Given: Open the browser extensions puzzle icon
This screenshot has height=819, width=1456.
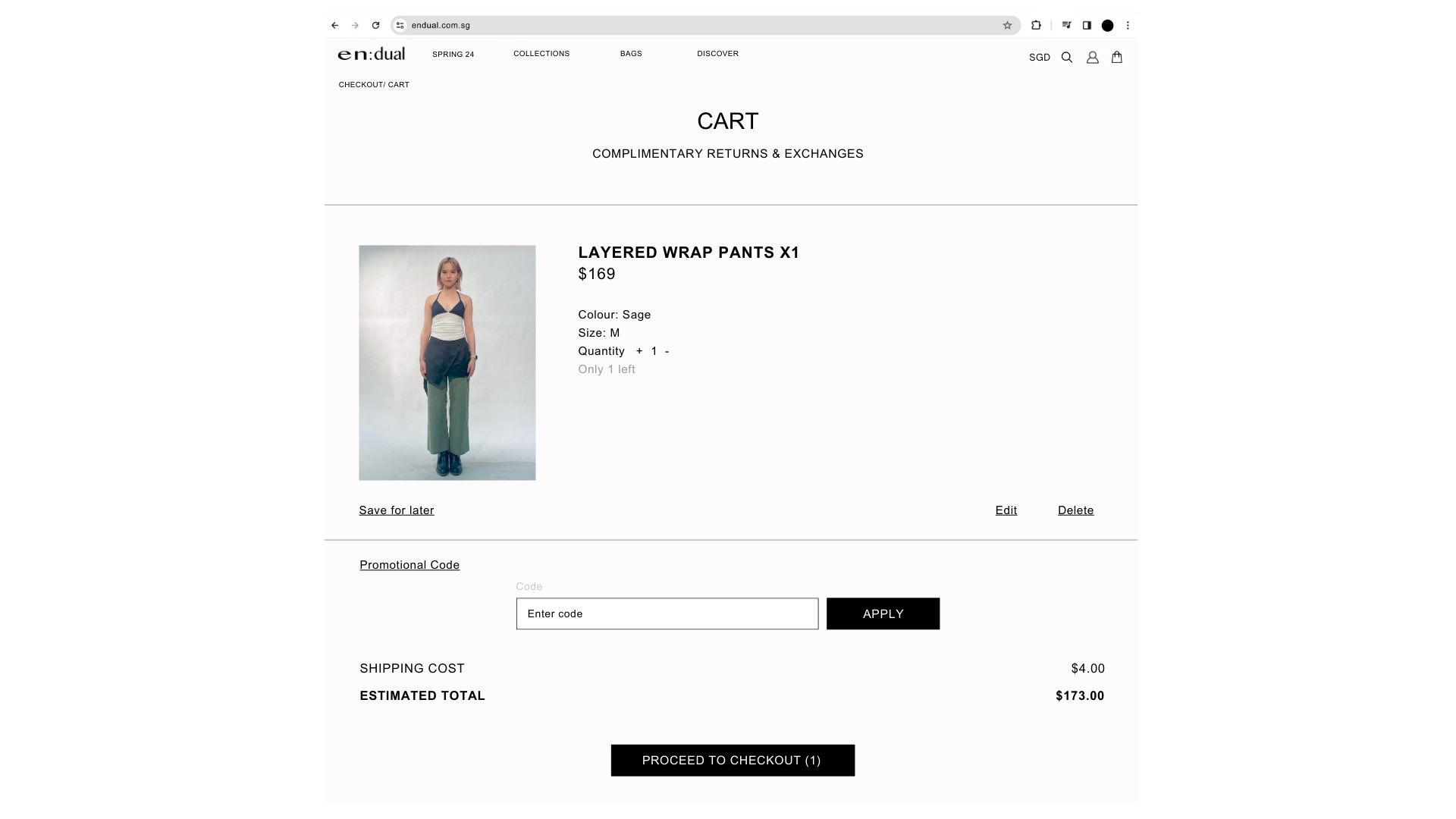Looking at the screenshot, I should pyautogui.click(x=1036, y=25).
